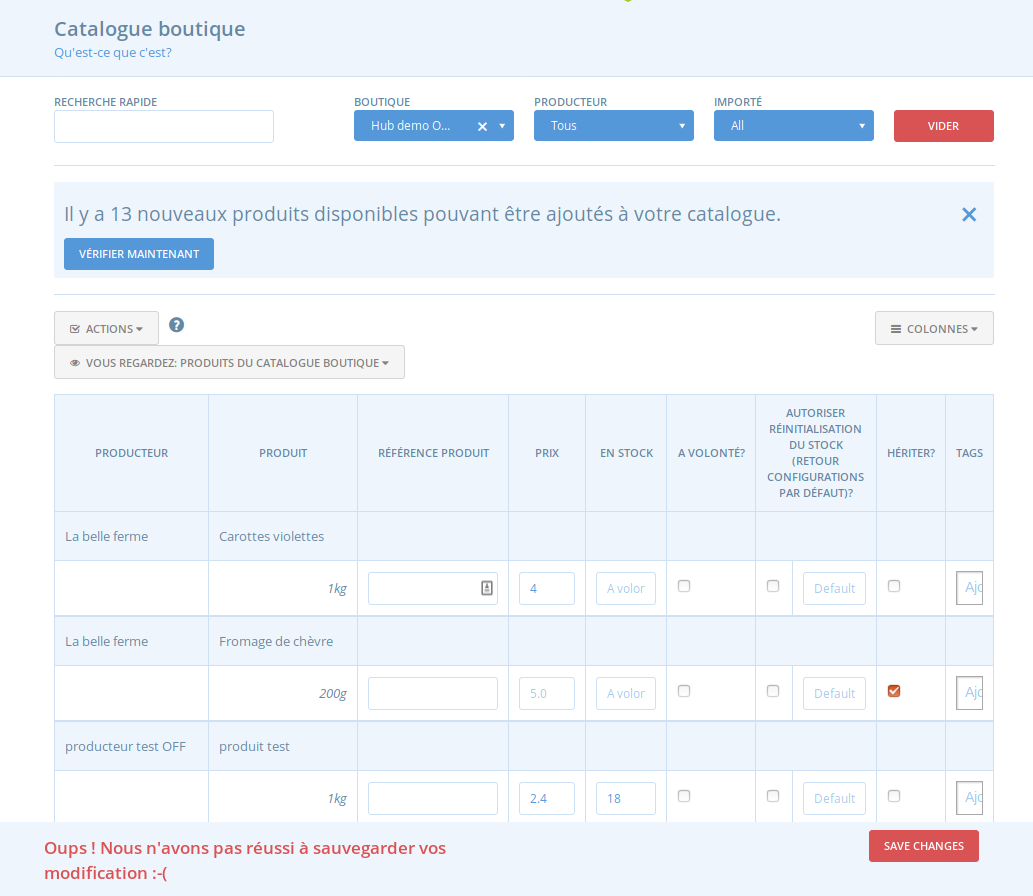Click La belle ferme in Carottes violettes row
Viewport: 1033px width, 896px height.
coord(106,536)
